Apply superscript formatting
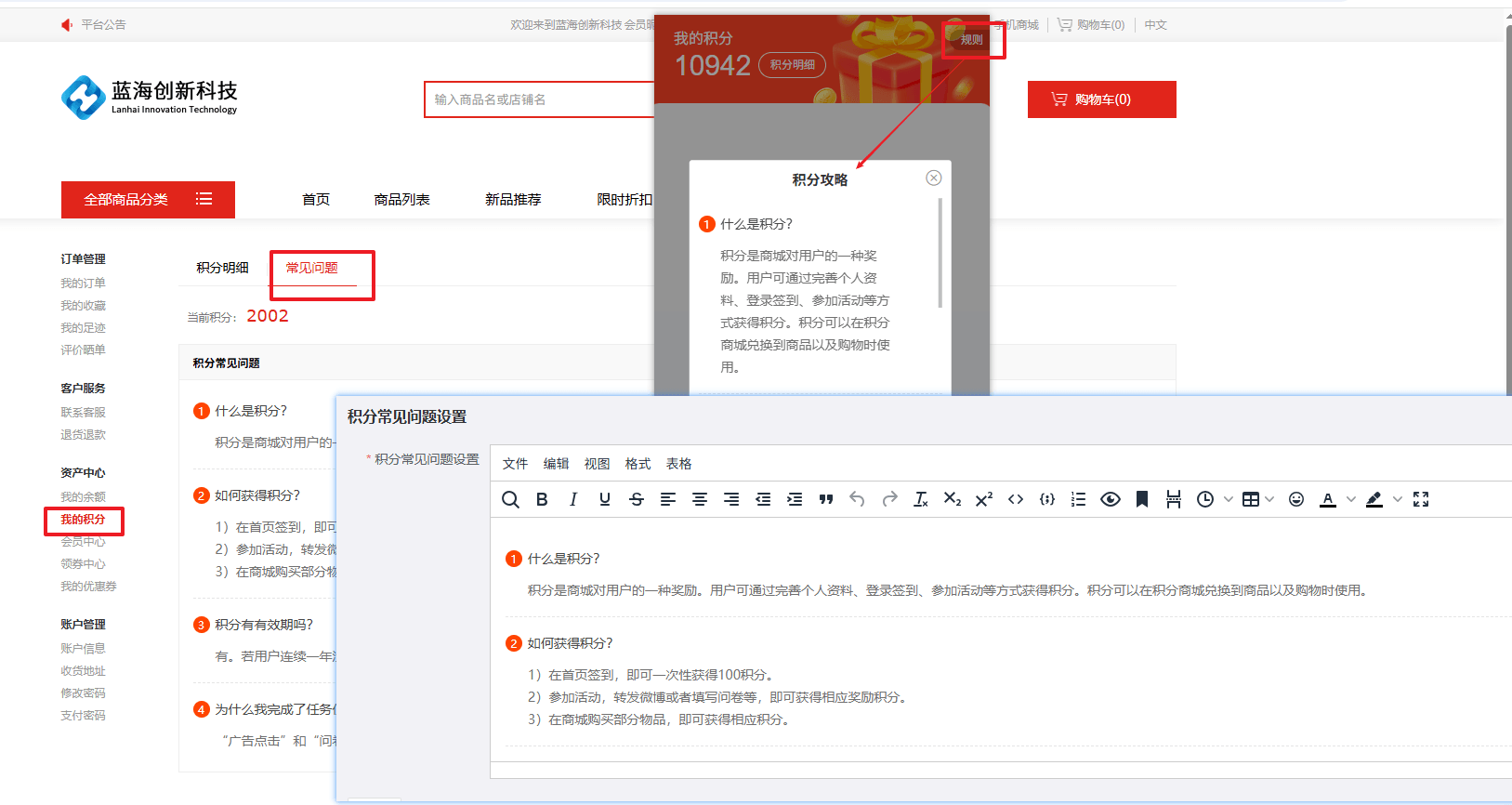 click(x=984, y=499)
